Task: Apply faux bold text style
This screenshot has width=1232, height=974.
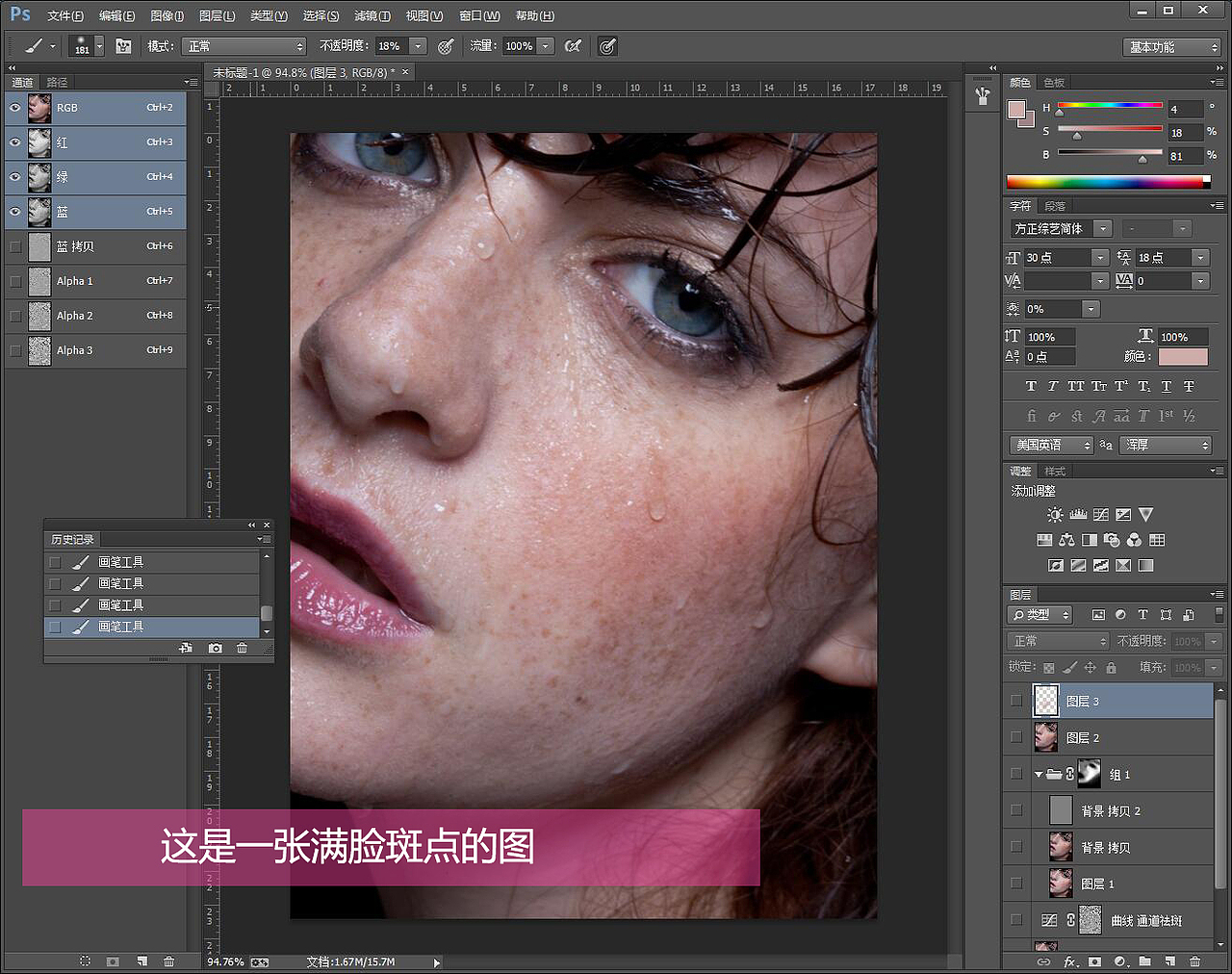Action: pyautogui.click(x=1031, y=386)
